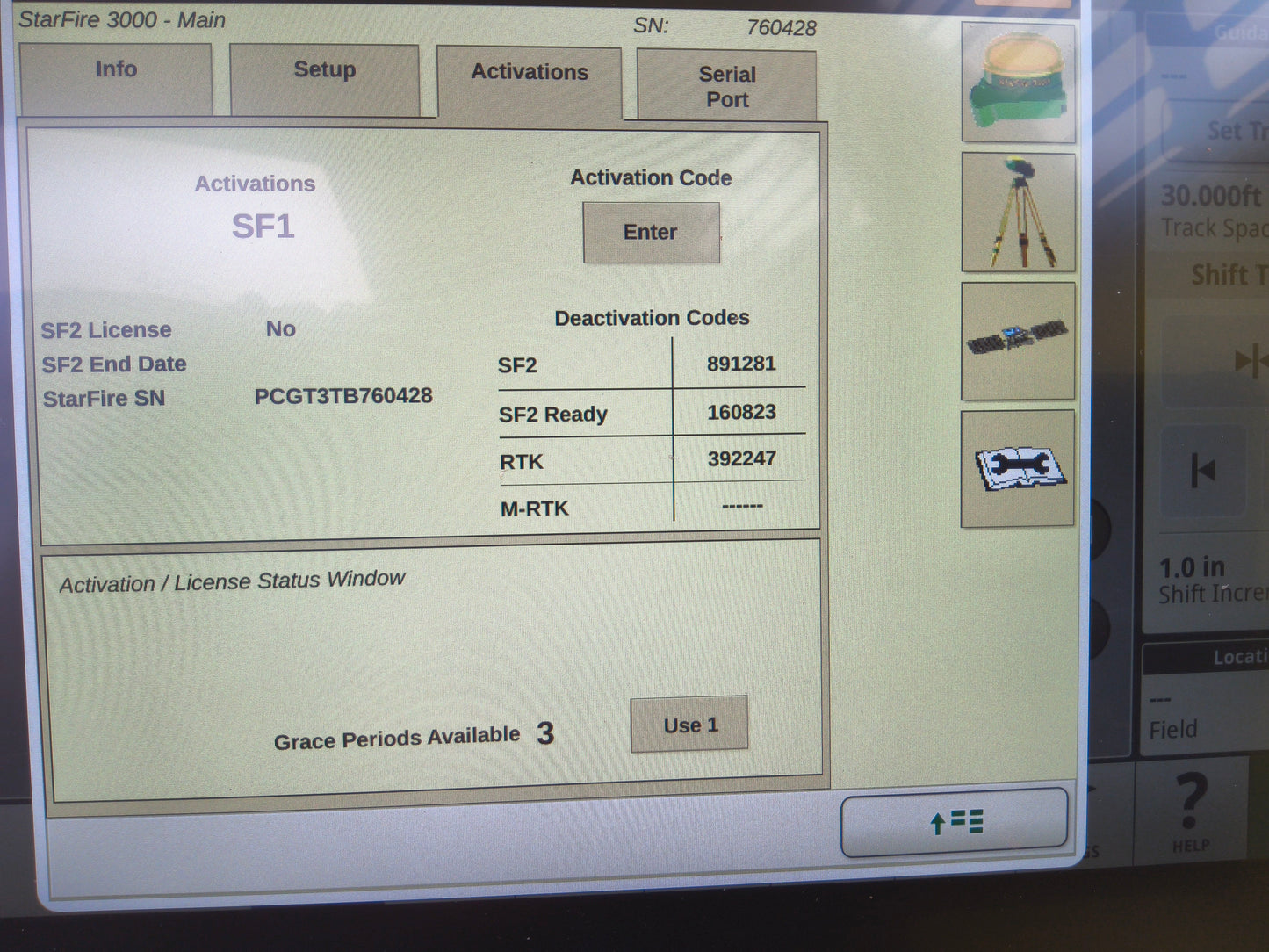The height and width of the screenshot is (952, 1269).
Task: Open the diagnostics wrench book icon
Action: 1018,468
